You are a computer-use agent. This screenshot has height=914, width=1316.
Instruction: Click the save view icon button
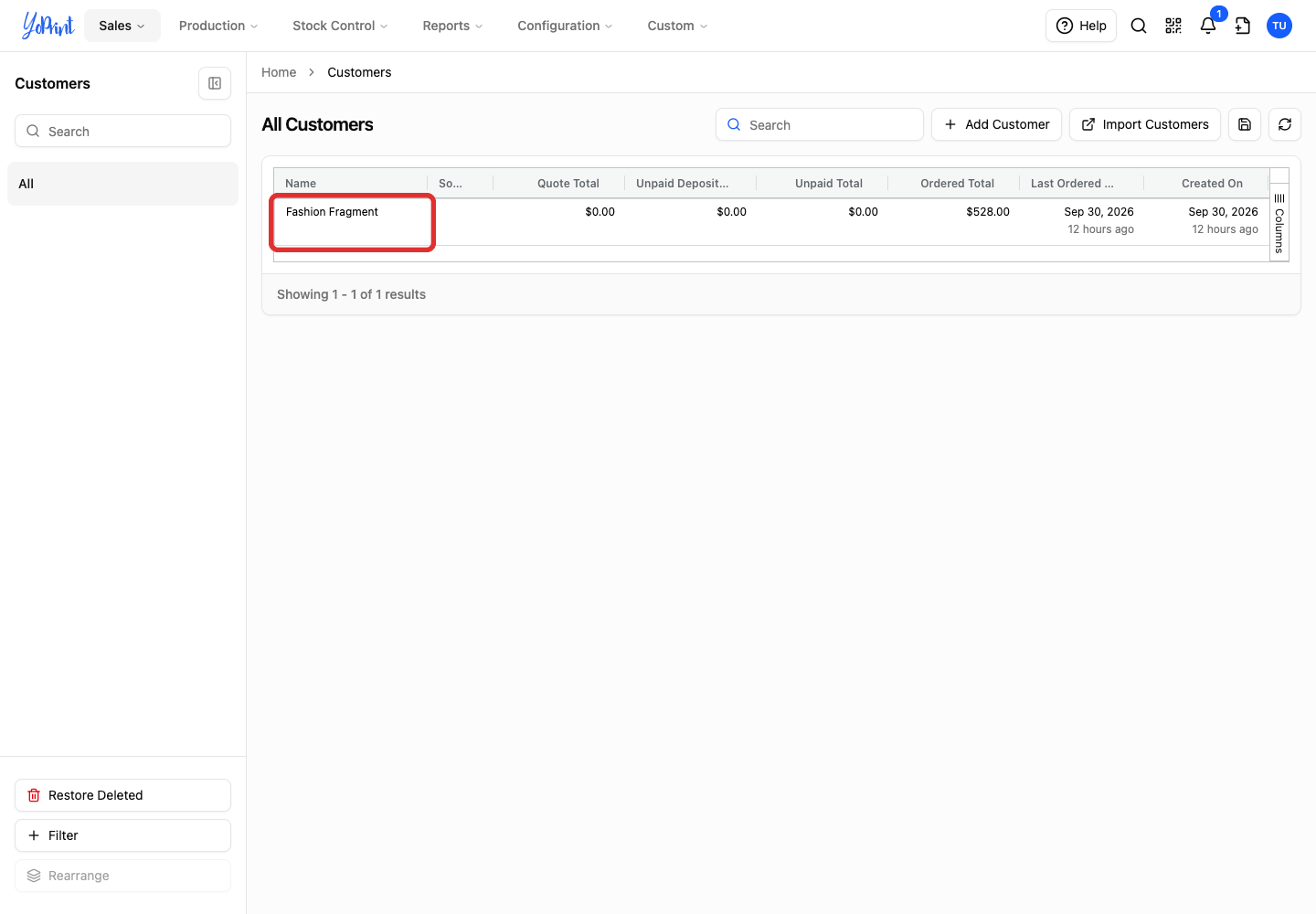click(1245, 124)
